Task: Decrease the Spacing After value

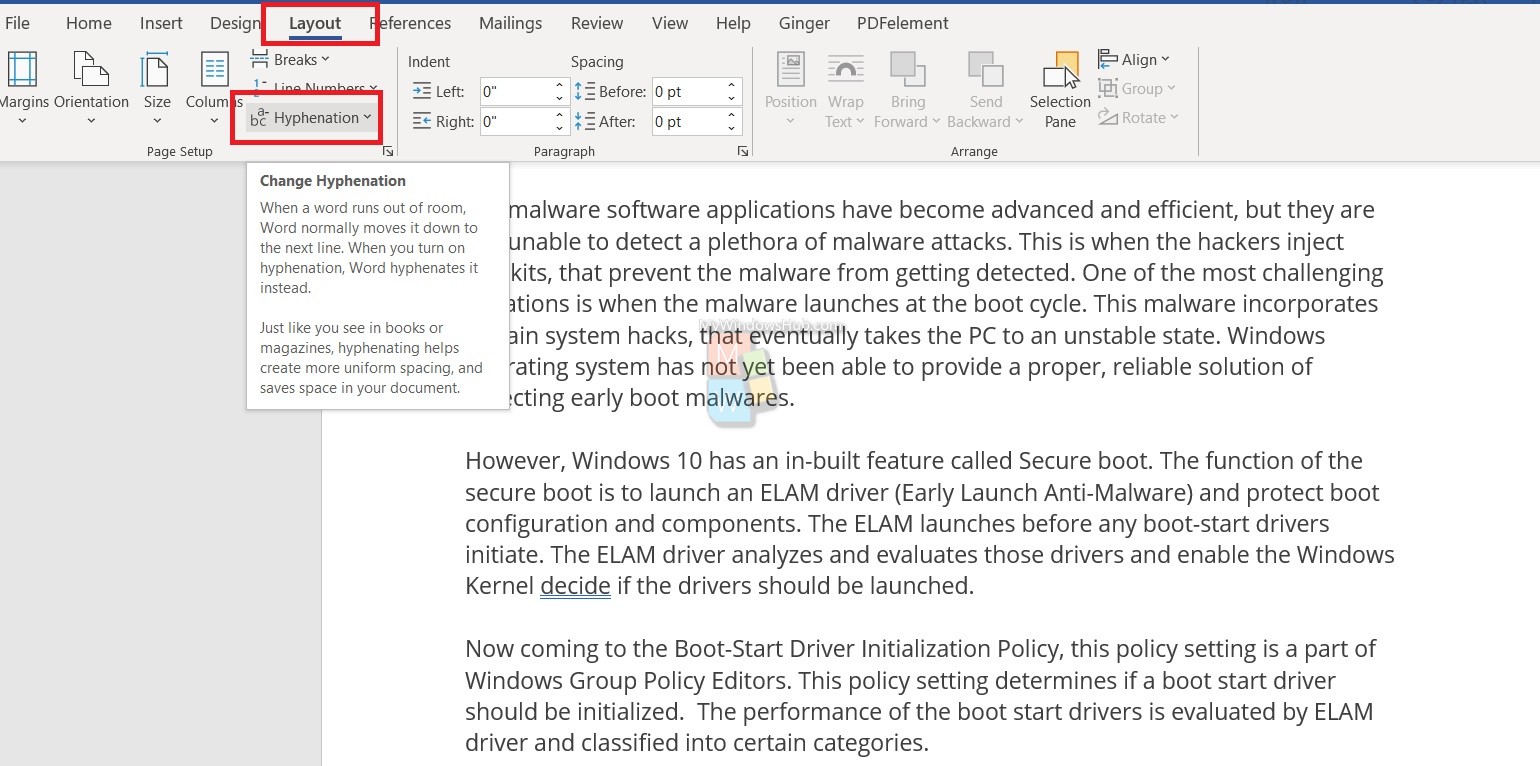Action: (732, 129)
